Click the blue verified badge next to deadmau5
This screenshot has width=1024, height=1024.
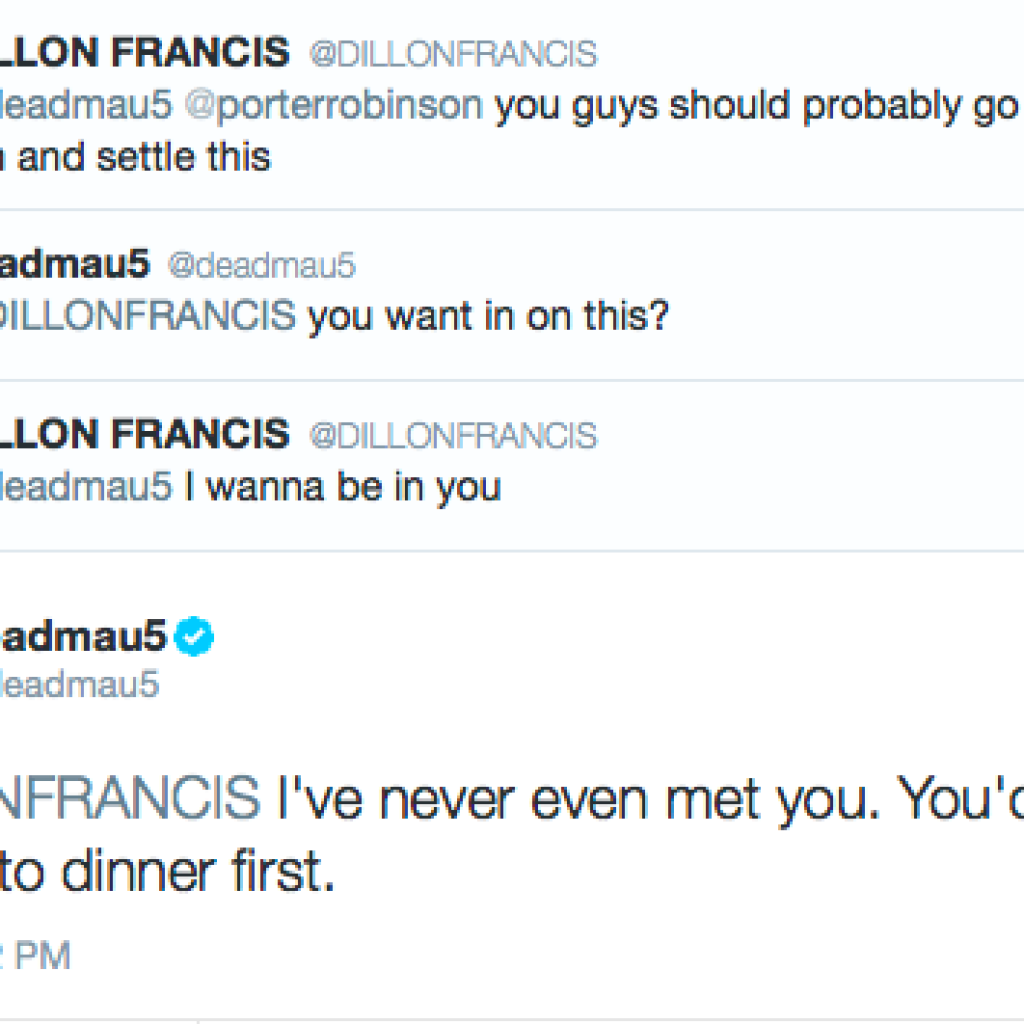point(194,638)
